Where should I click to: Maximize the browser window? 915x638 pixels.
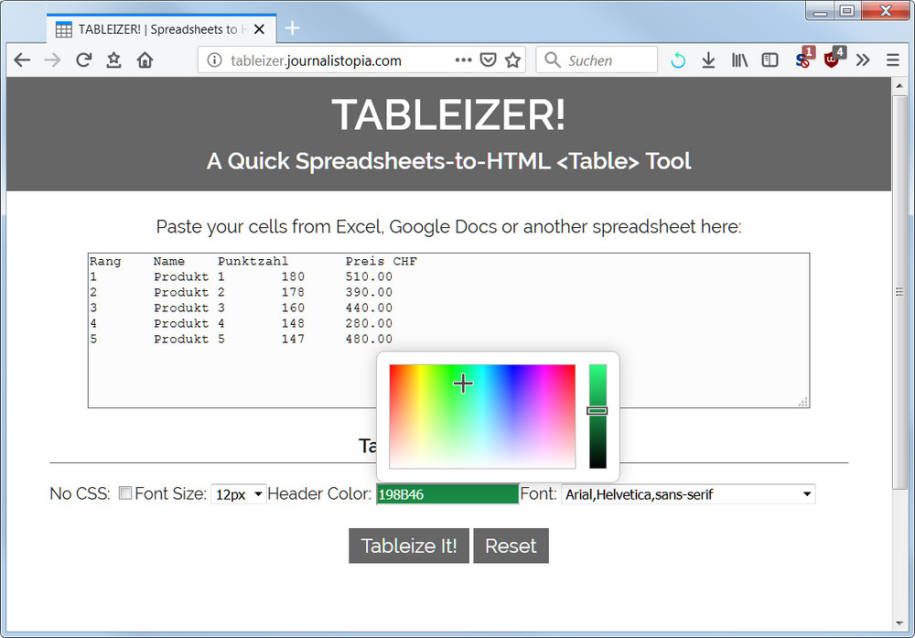848,11
